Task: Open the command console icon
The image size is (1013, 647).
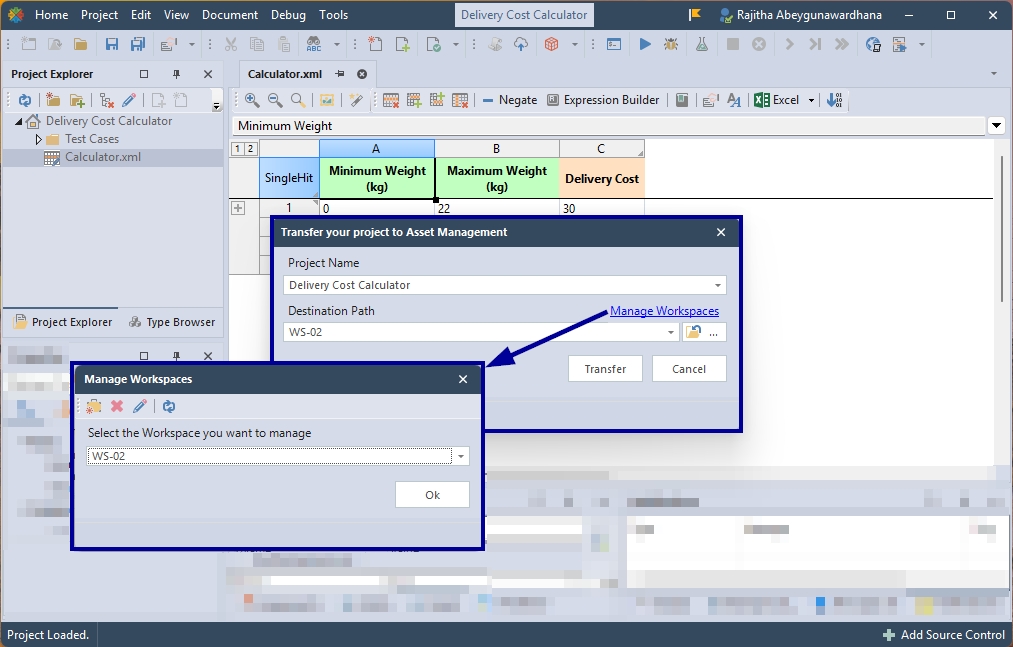Action: tap(614, 44)
